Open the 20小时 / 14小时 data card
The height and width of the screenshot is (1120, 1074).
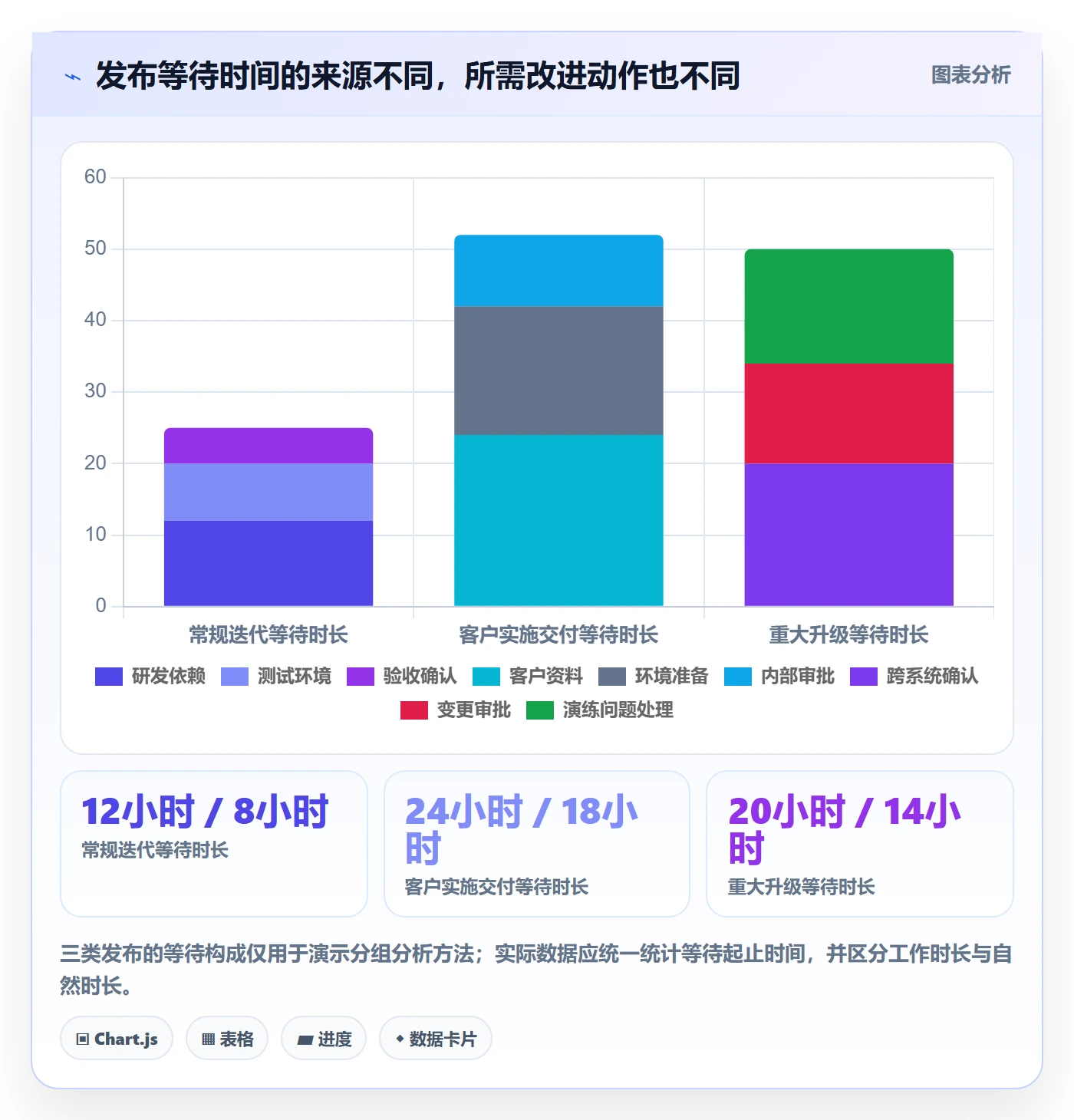[860, 844]
